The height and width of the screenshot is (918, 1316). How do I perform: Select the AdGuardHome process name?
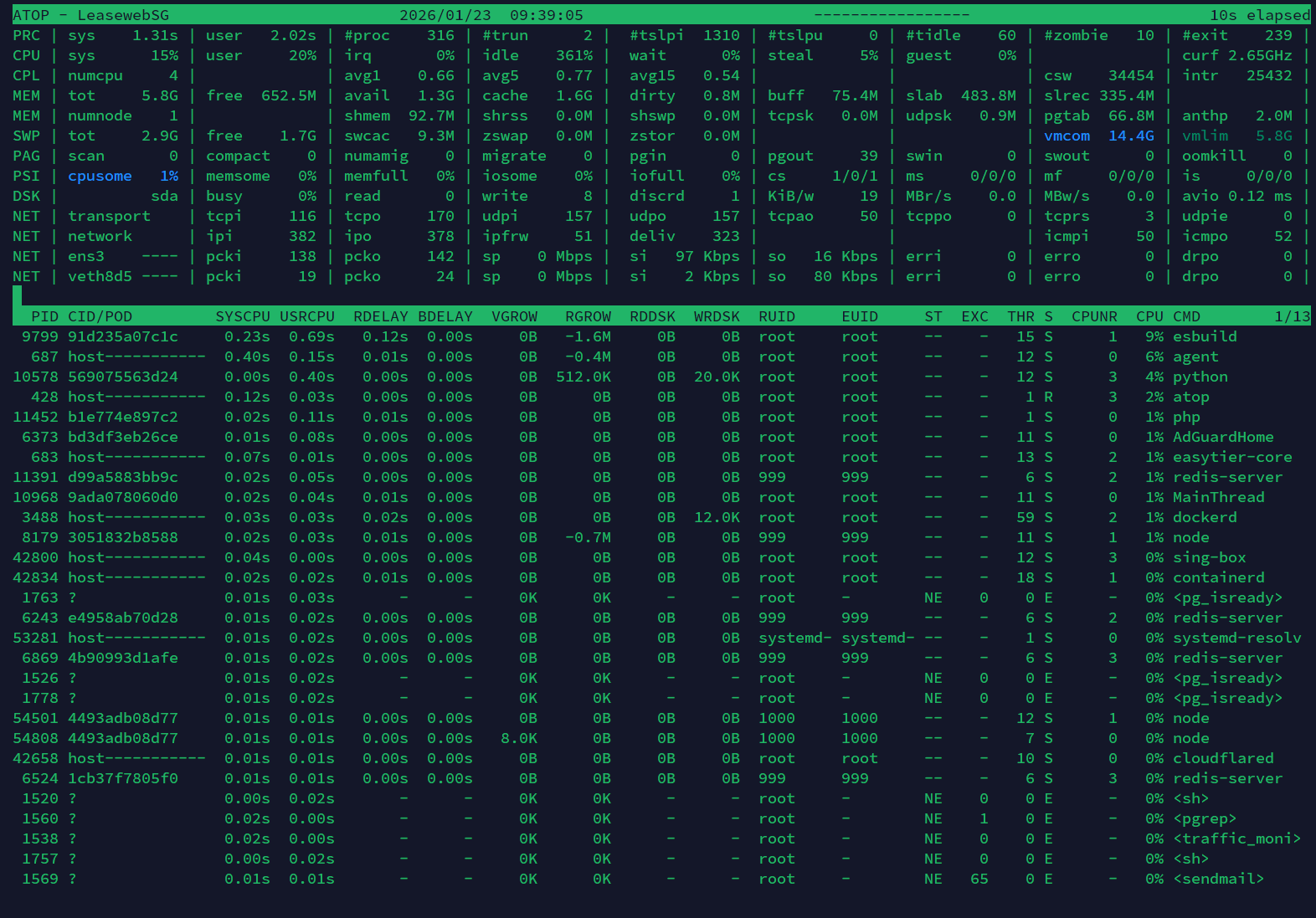[x=1223, y=437]
